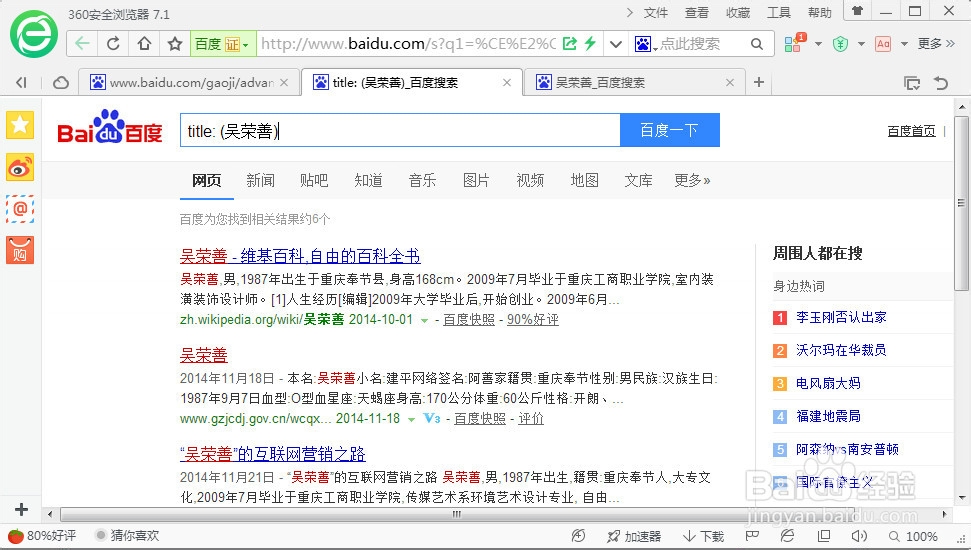971x550 pixels.
Task: Open the 工具 menu
Action: click(778, 12)
